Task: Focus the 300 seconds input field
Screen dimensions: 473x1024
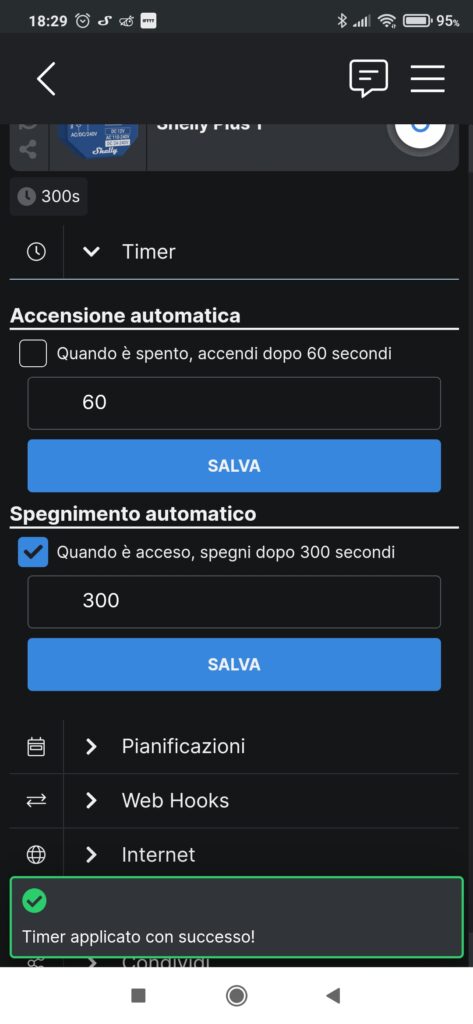Action: tap(234, 601)
